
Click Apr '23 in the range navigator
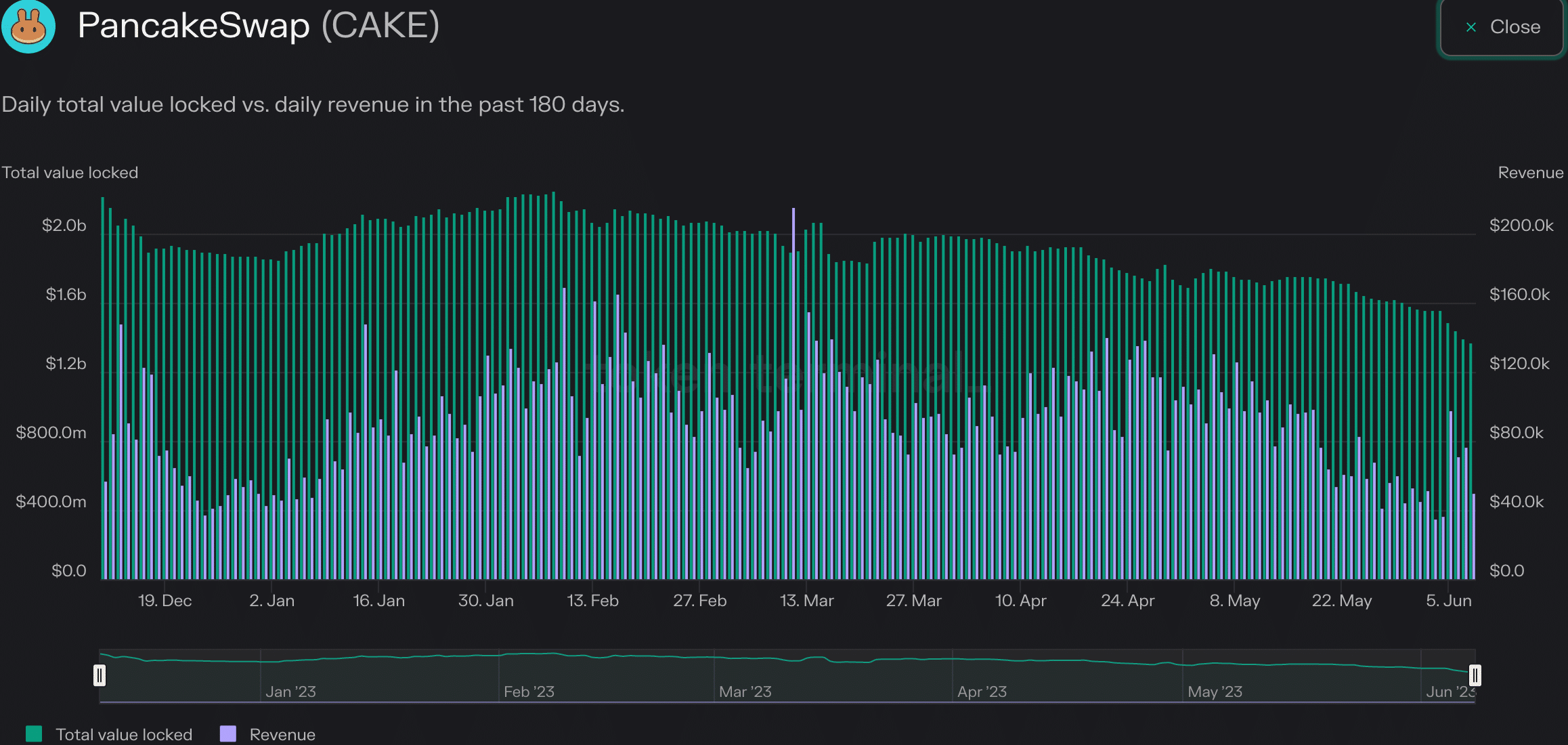(982, 691)
